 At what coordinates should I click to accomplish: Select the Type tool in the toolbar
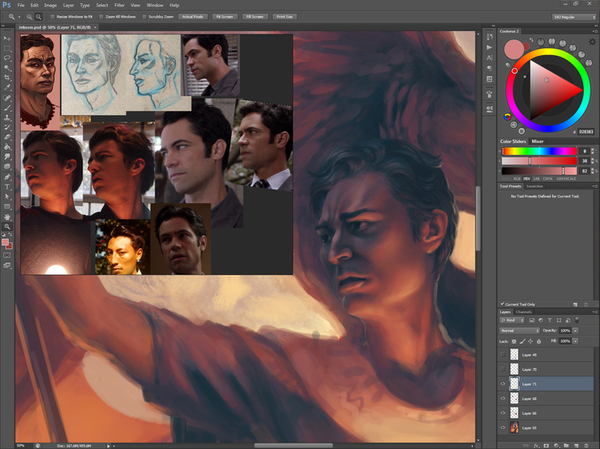point(7,186)
